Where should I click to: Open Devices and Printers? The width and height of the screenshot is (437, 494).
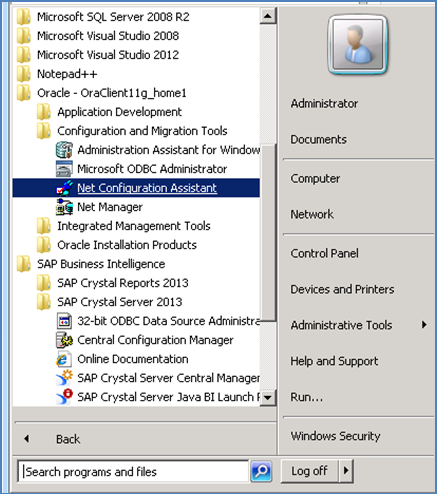click(x=342, y=289)
